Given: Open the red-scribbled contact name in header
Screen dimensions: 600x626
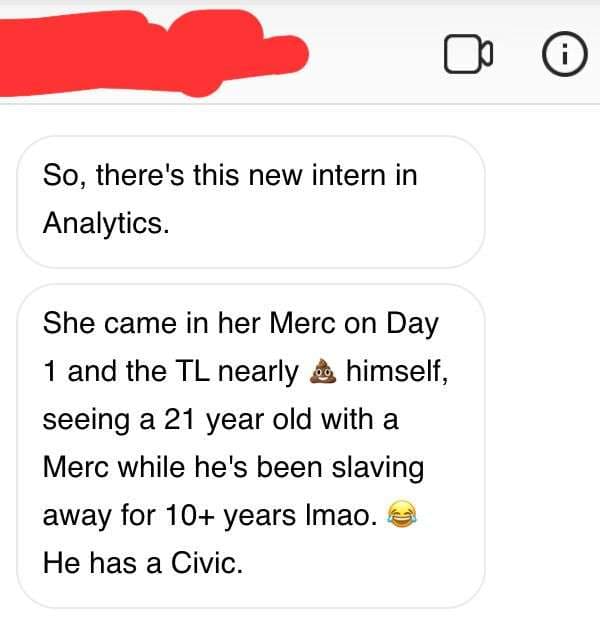Looking at the screenshot, I should [x=152, y=54].
